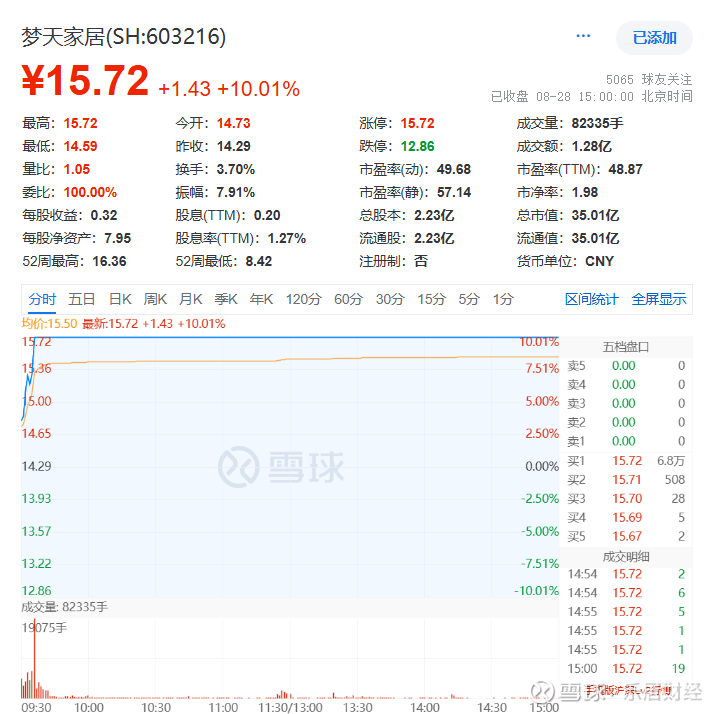
Task: Click the 总市值 value 35.01亿
Action: click(595, 215)
